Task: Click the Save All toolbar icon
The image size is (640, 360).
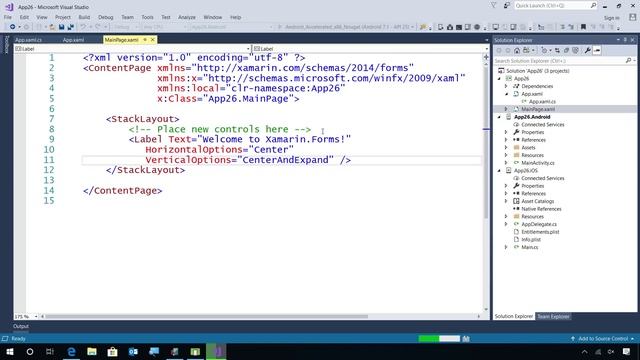Action: (x=71, y=27)
